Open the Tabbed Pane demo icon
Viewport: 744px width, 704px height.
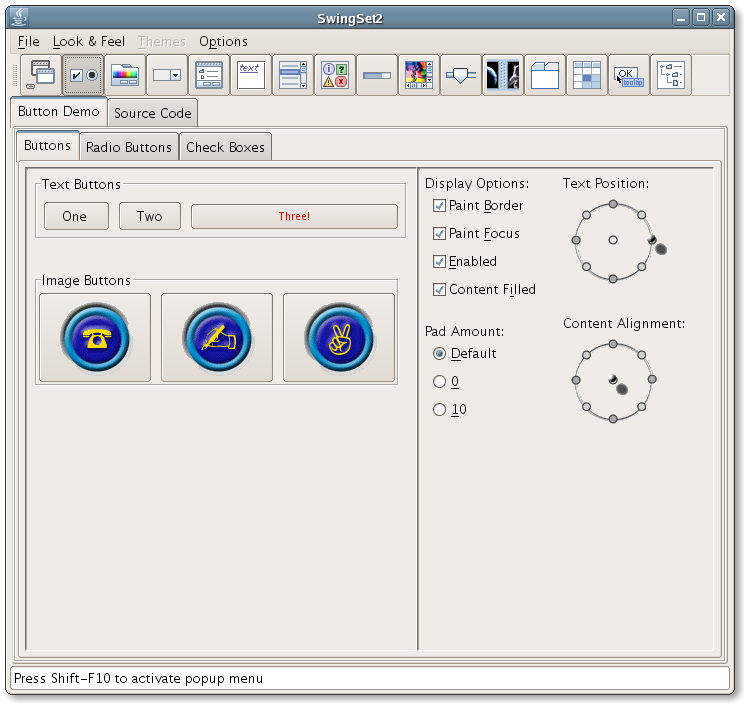544,75
